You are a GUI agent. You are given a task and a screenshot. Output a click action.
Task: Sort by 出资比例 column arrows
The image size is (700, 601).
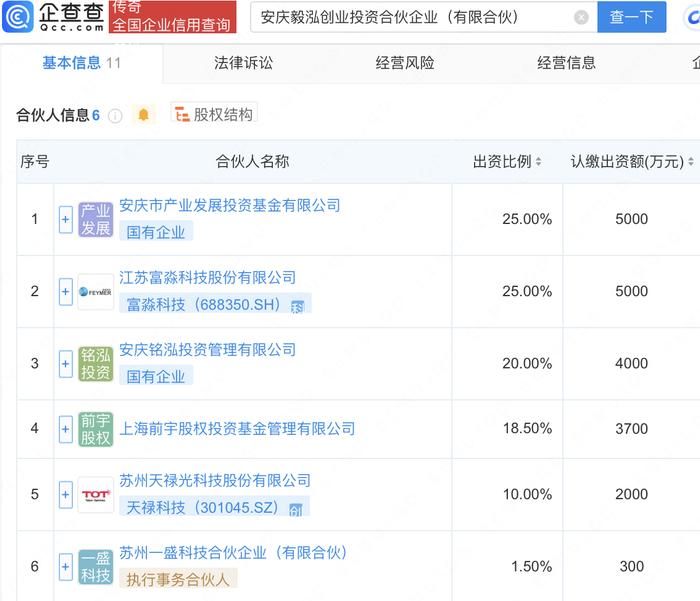point(538,162)
